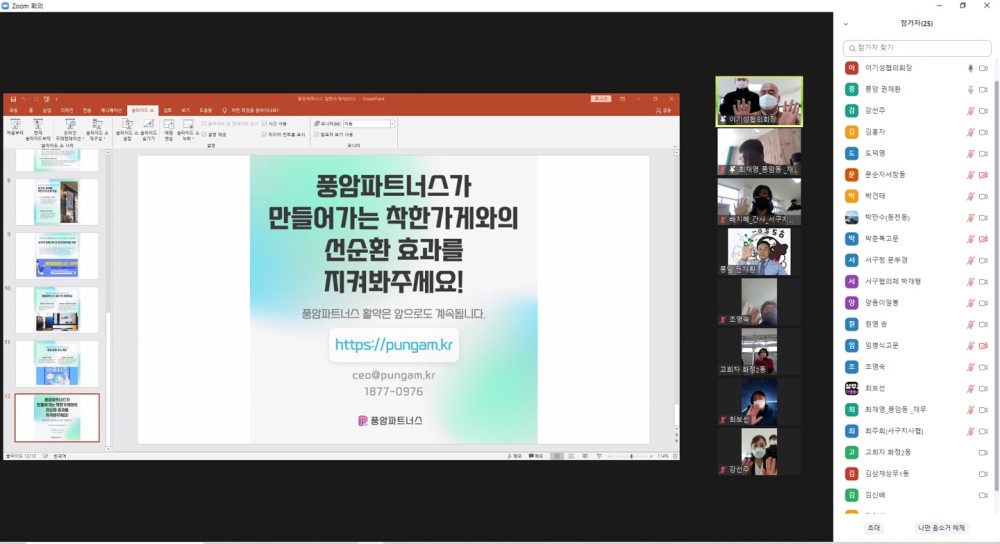1000x544 pixels.
Task: Collapse the Zoom participants panel chevron
Action: click(x=846, y=24)
